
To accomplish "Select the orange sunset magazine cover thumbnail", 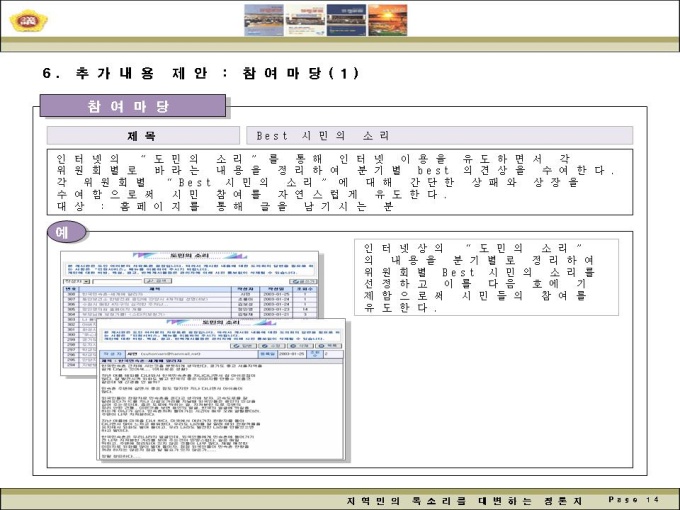I will click(388, 20).
